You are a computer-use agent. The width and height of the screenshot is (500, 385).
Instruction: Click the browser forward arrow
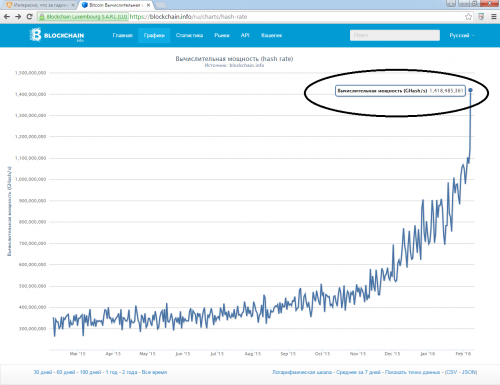(18, 17)
